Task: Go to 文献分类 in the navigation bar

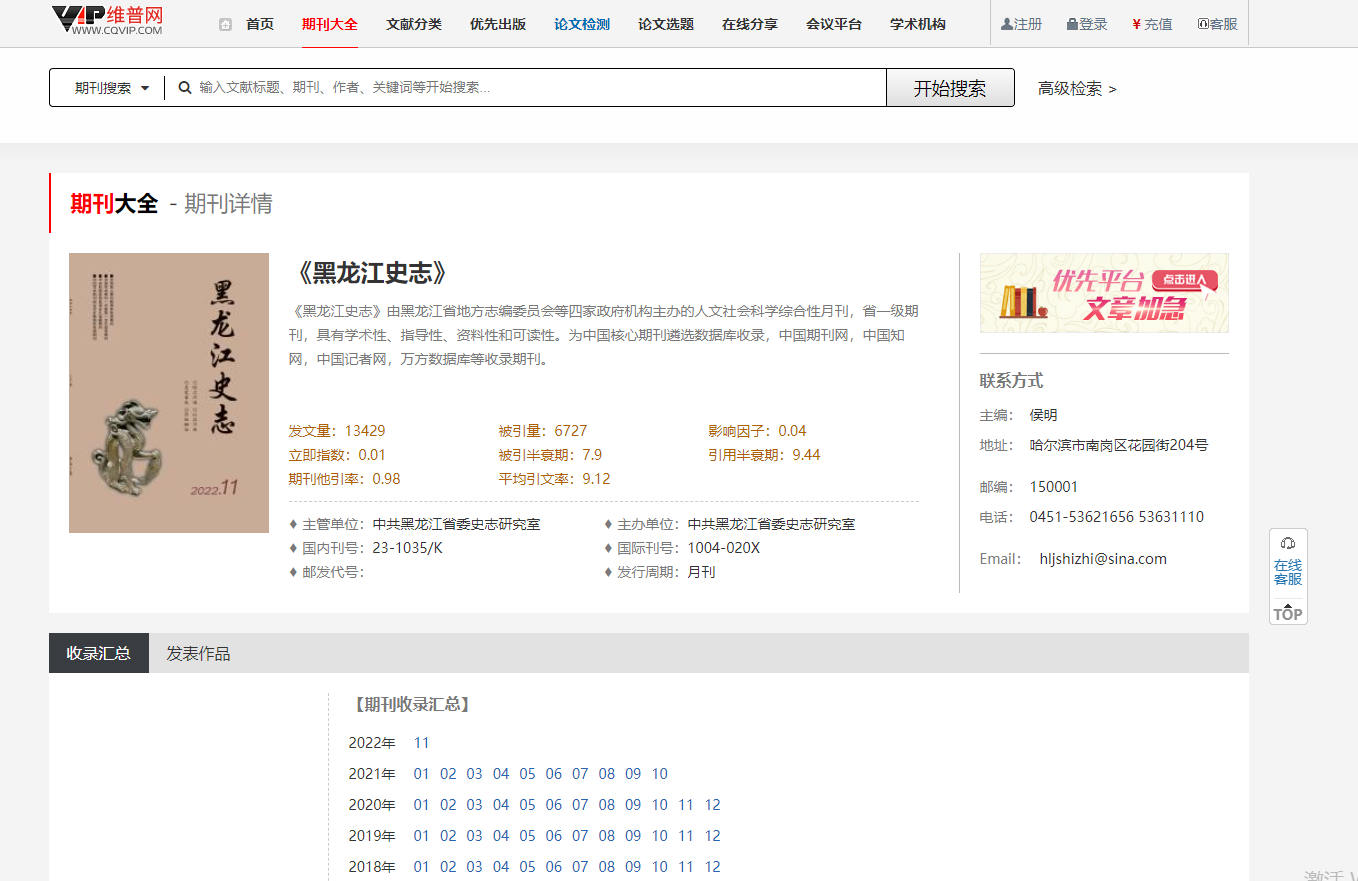Action: pos(414,24)
